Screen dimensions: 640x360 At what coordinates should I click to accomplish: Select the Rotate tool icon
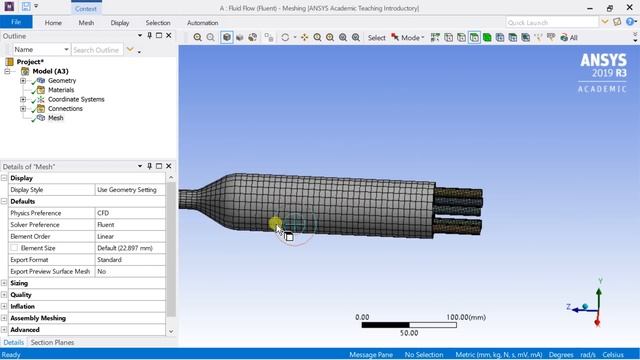click(285, 38)
